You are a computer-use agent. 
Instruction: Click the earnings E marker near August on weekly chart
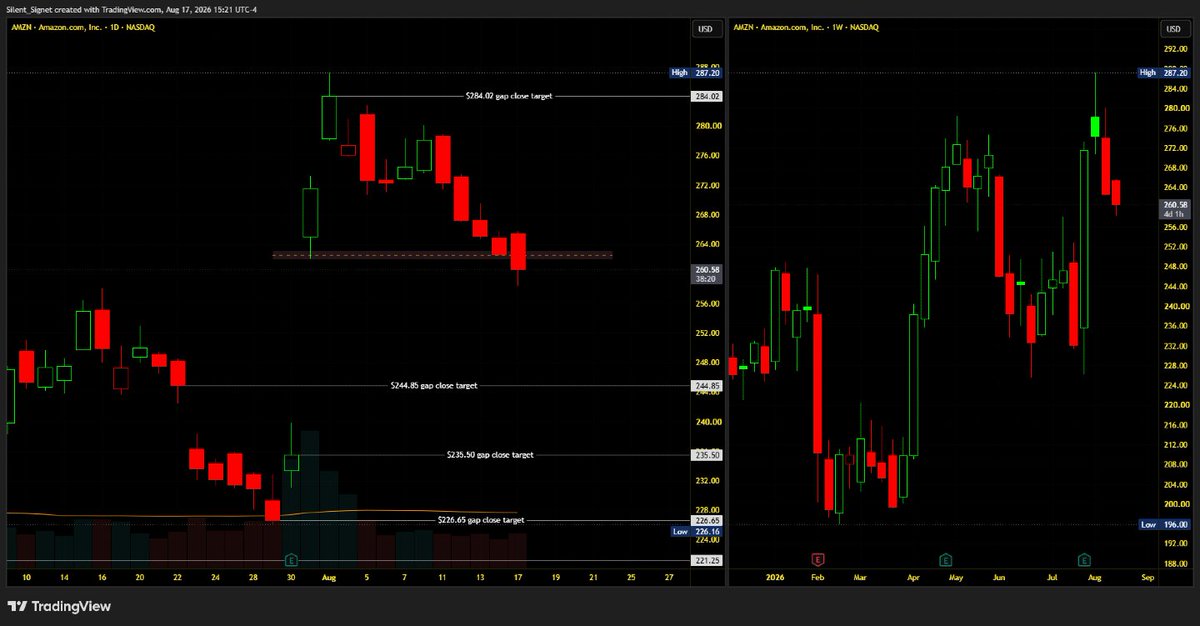[1084, 560]
